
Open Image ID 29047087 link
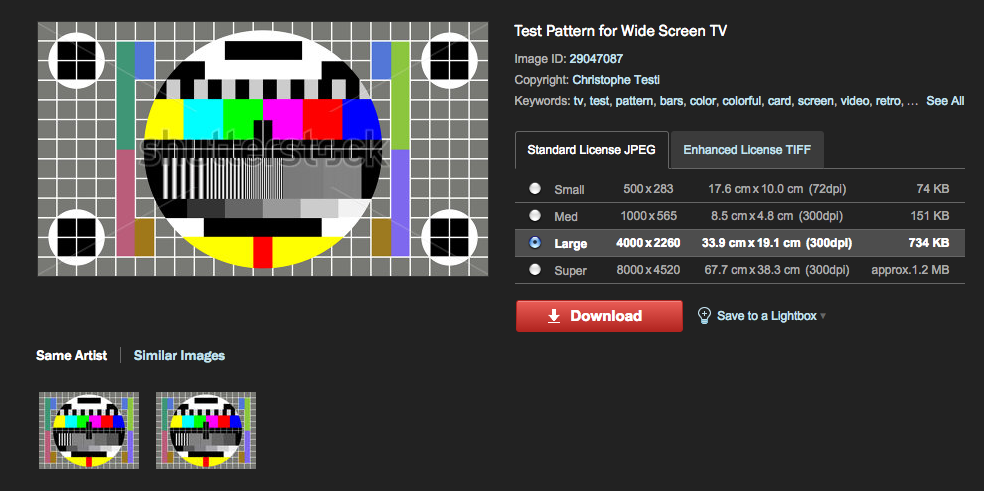(596, 59)
